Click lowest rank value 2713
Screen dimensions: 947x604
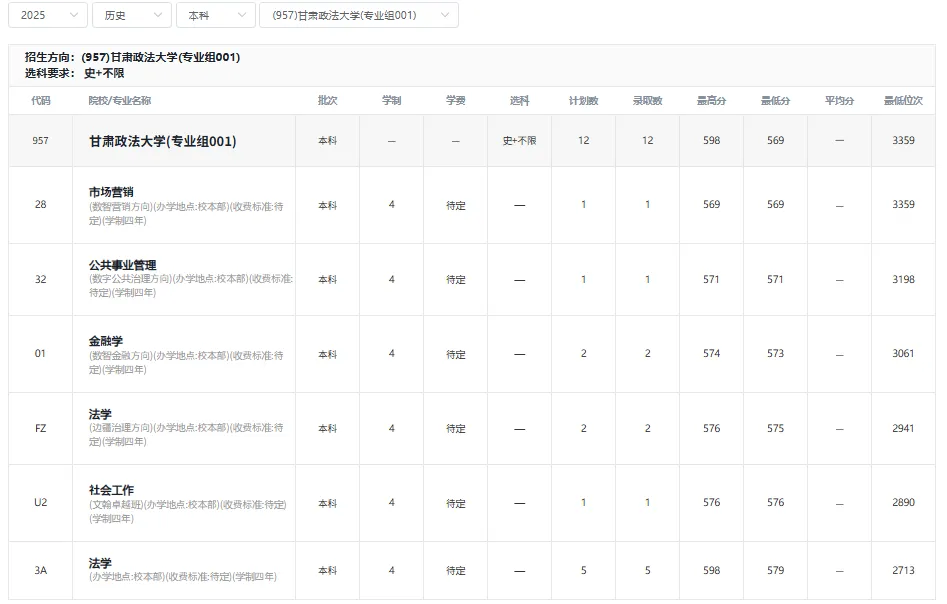(x=904, y=571)
